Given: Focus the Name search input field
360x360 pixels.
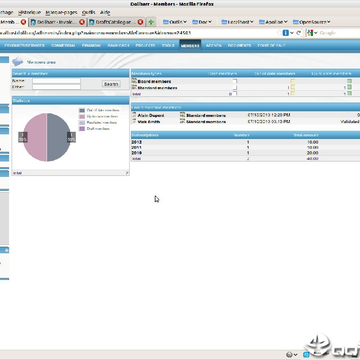Looking at the screenshot, I should point(56,81).
